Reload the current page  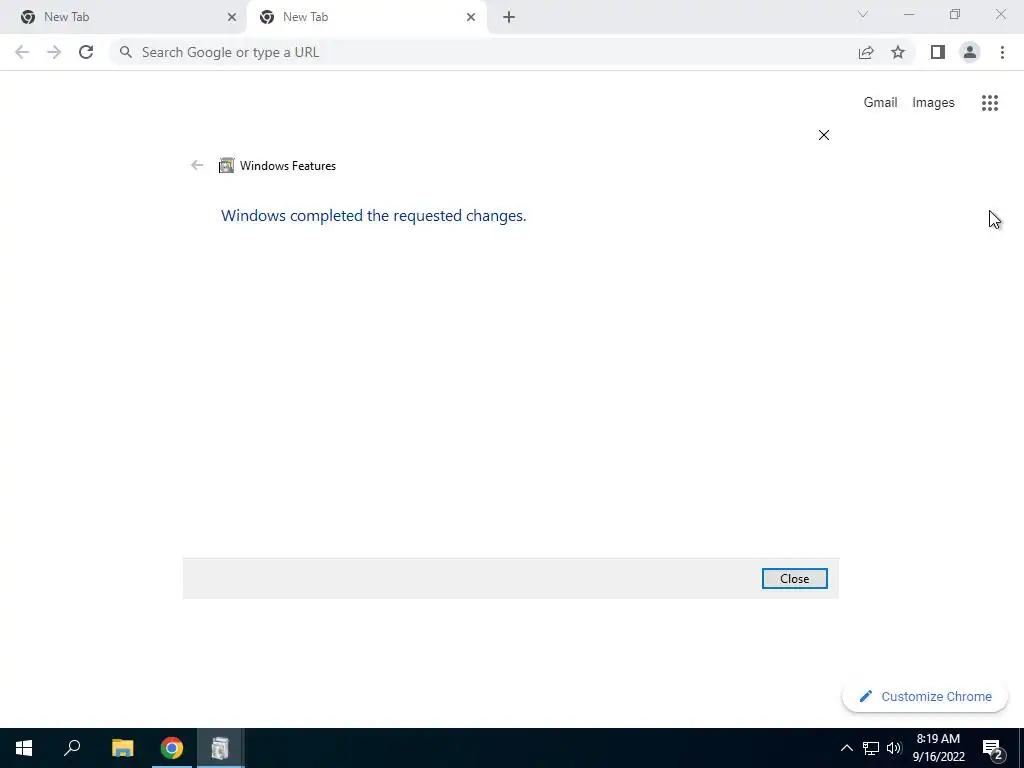[x=86, y=52]
